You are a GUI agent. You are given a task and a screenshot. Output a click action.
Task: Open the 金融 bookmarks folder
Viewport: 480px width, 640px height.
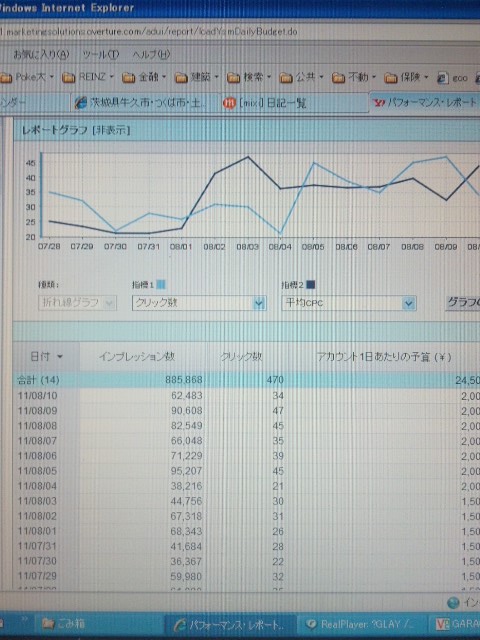(144, 77)
